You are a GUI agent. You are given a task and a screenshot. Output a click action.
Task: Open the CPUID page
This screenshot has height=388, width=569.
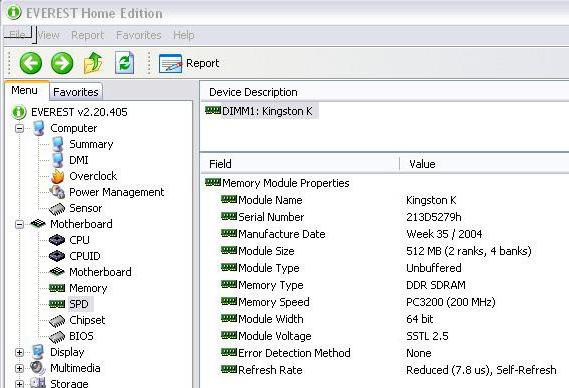click(x=85, y=256)
